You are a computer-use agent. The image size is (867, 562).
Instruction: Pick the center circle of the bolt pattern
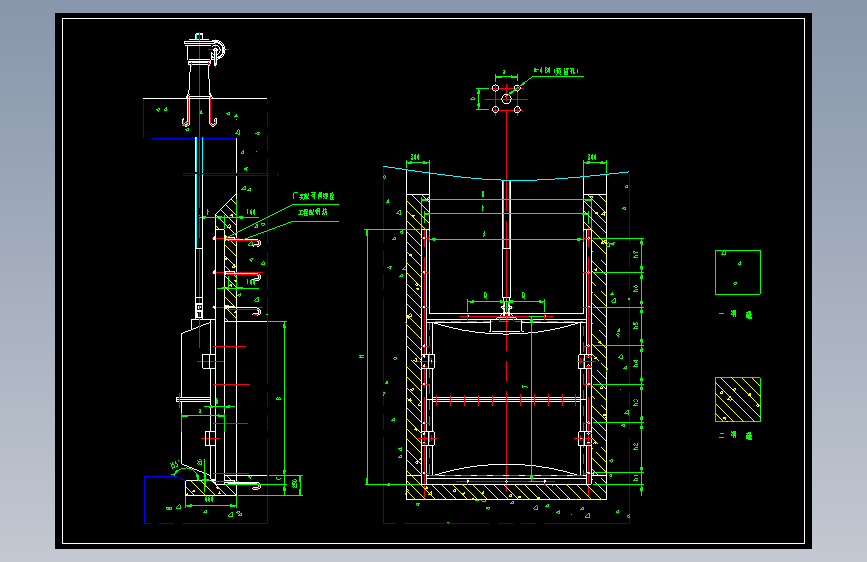506,99
